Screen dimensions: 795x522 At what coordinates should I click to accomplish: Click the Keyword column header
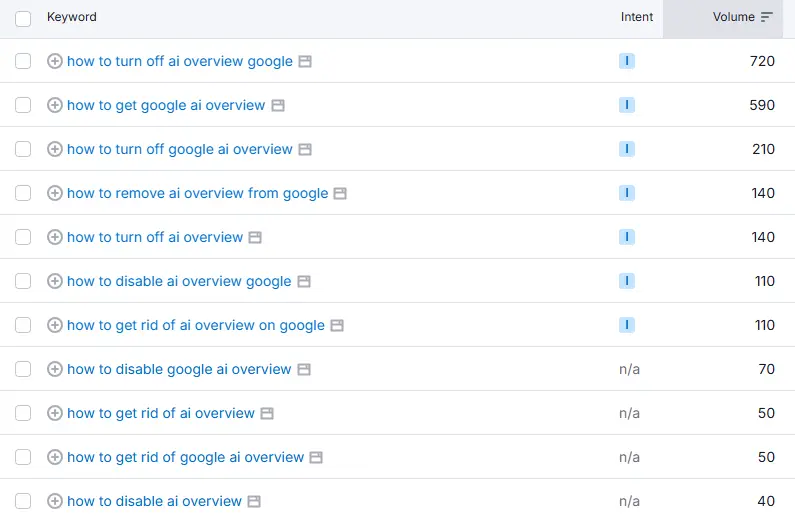(71, 17)
